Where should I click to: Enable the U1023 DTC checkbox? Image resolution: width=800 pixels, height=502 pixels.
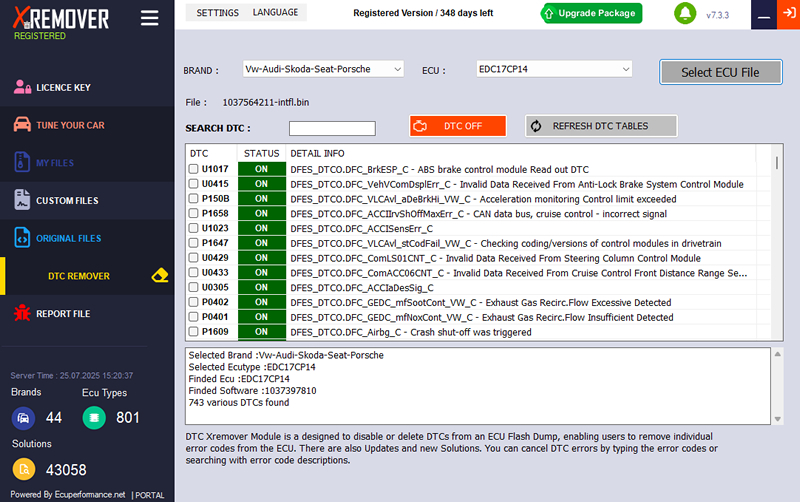193,228
